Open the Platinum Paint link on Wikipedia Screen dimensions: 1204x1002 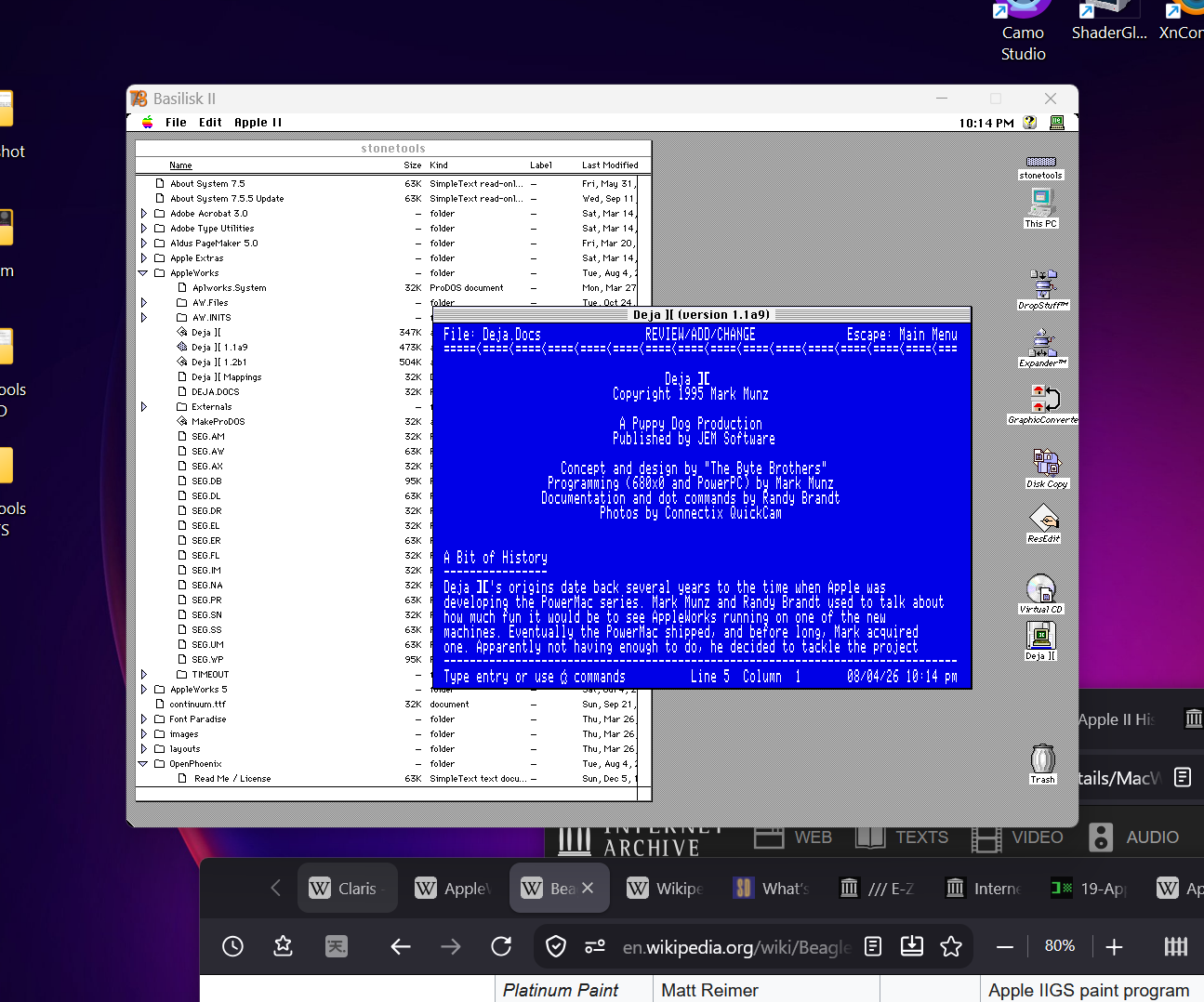560,990
